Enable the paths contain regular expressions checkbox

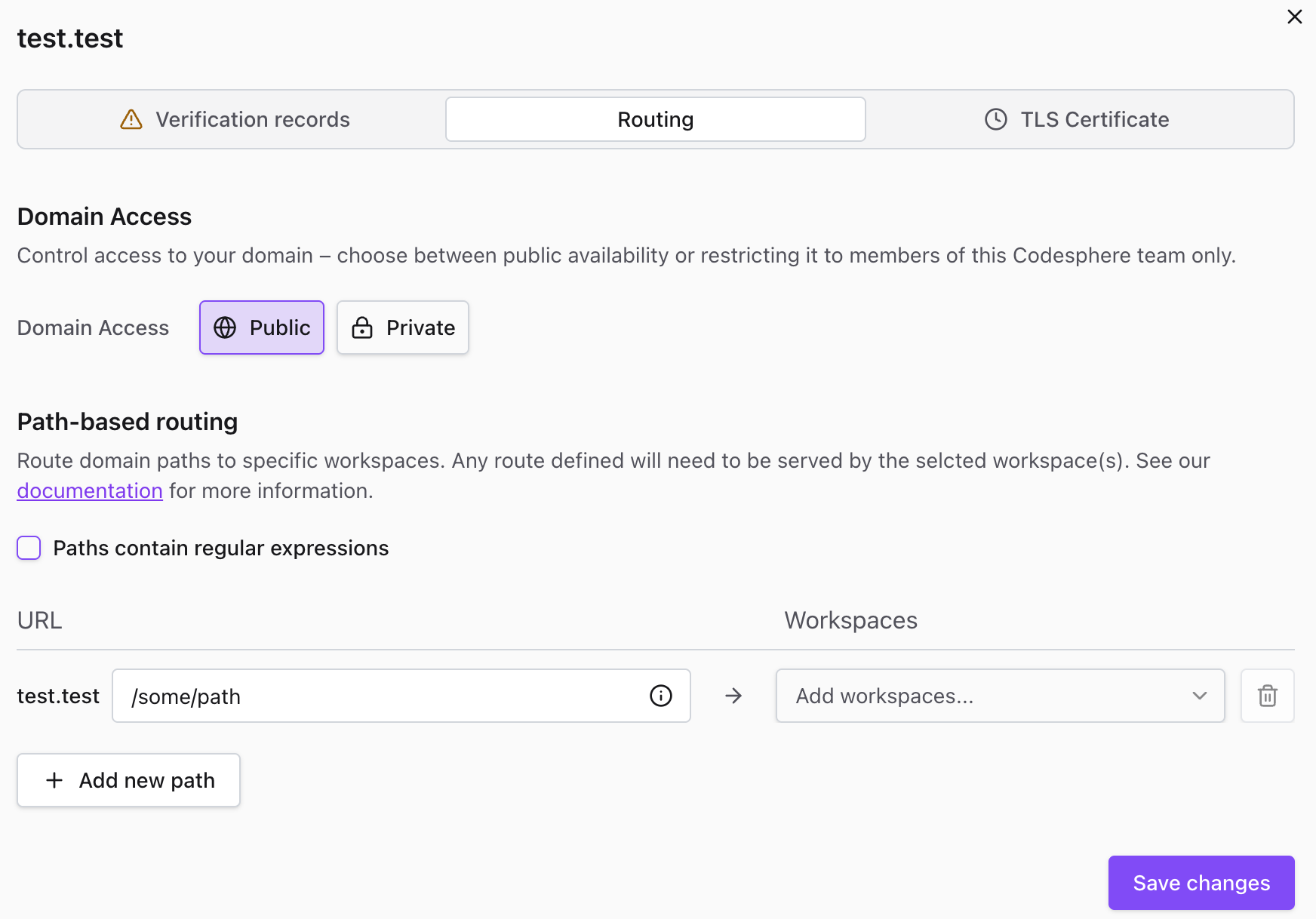pos(28,548)
